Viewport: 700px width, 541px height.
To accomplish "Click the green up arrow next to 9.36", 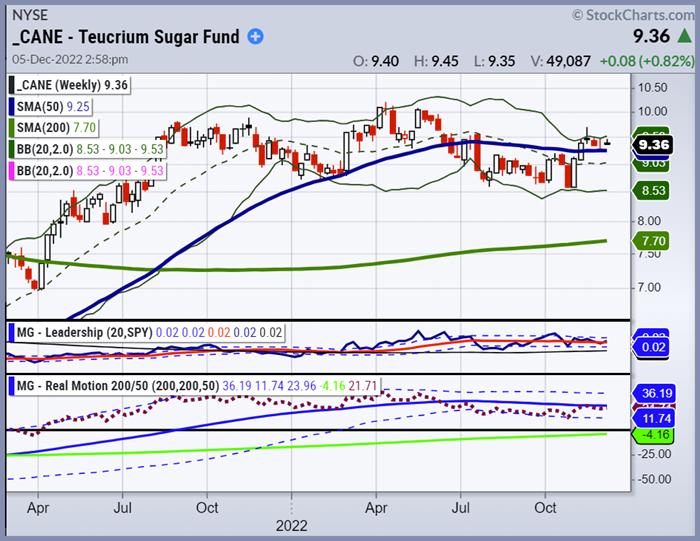I will point(683,37).
